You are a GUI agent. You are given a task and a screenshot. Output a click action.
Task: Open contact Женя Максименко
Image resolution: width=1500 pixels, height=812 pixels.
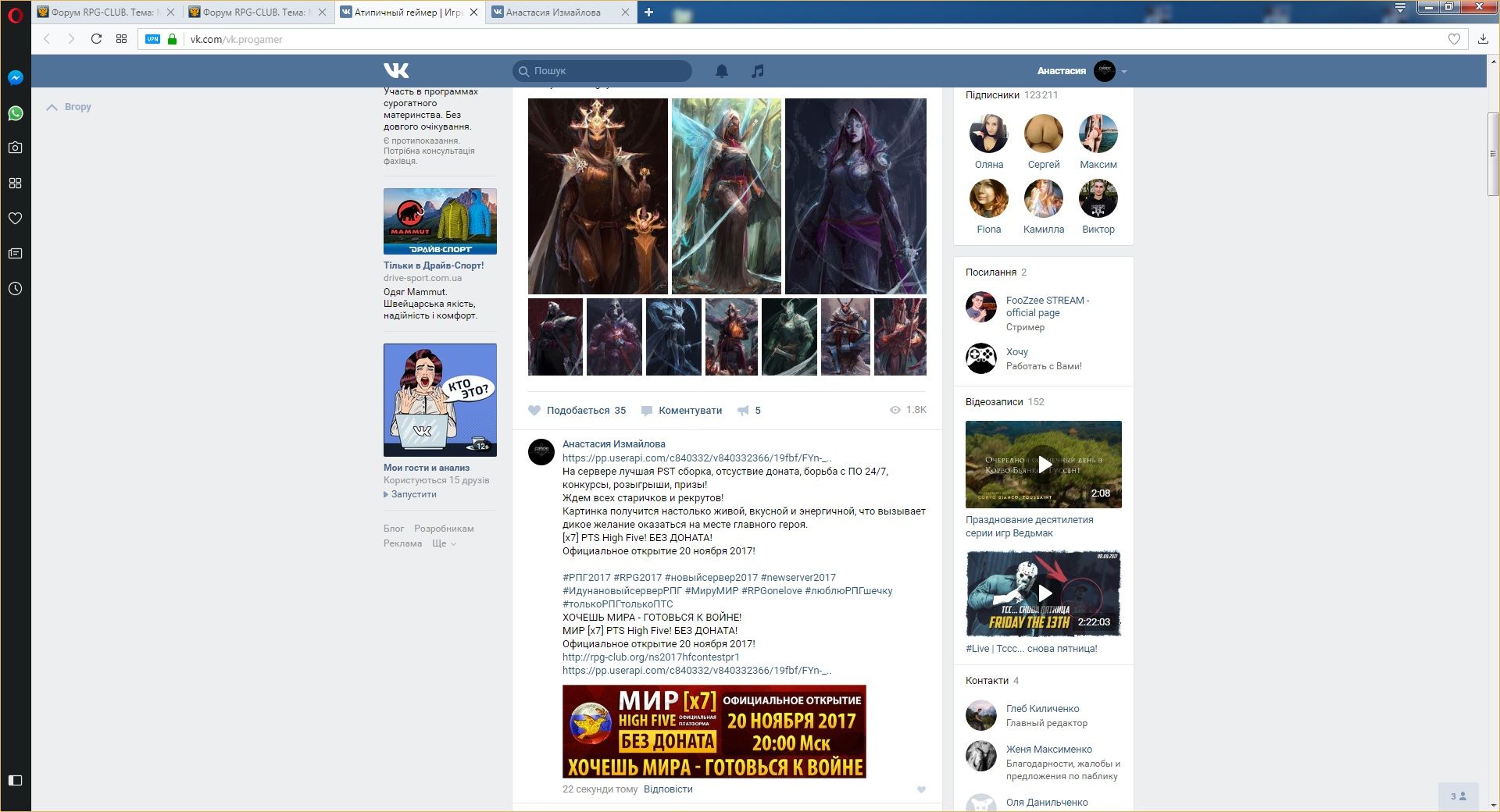[1049, 749]
